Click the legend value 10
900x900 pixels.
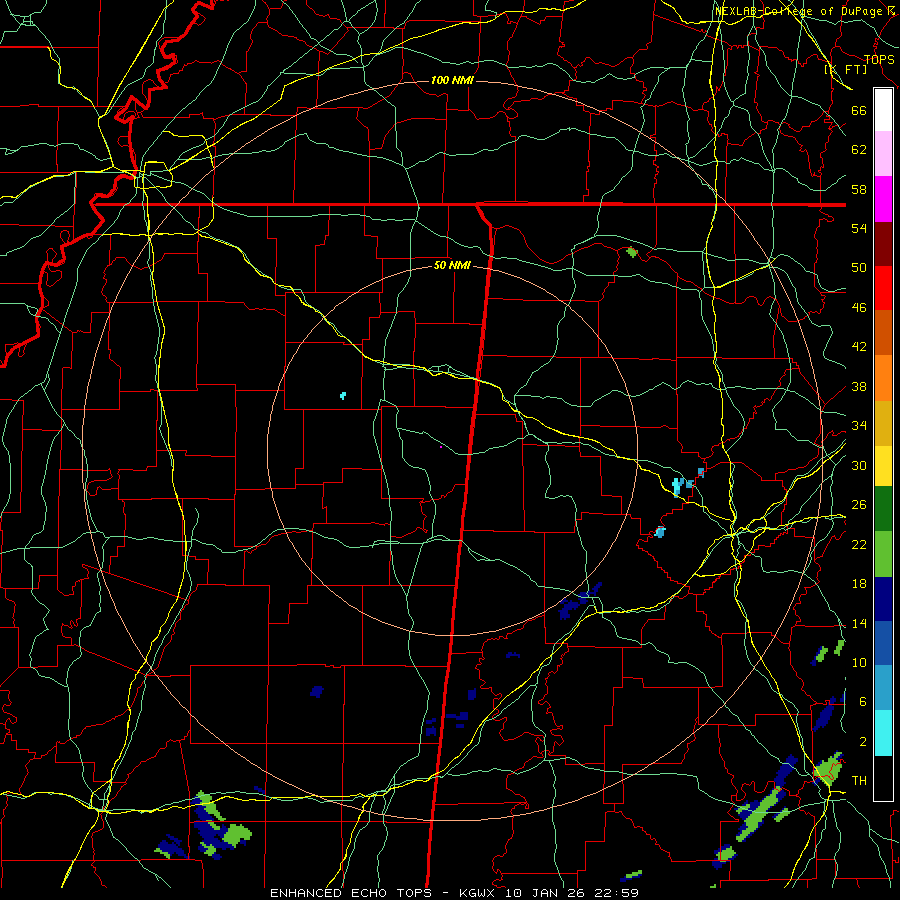pyautogui.click(x=859, y=662)
